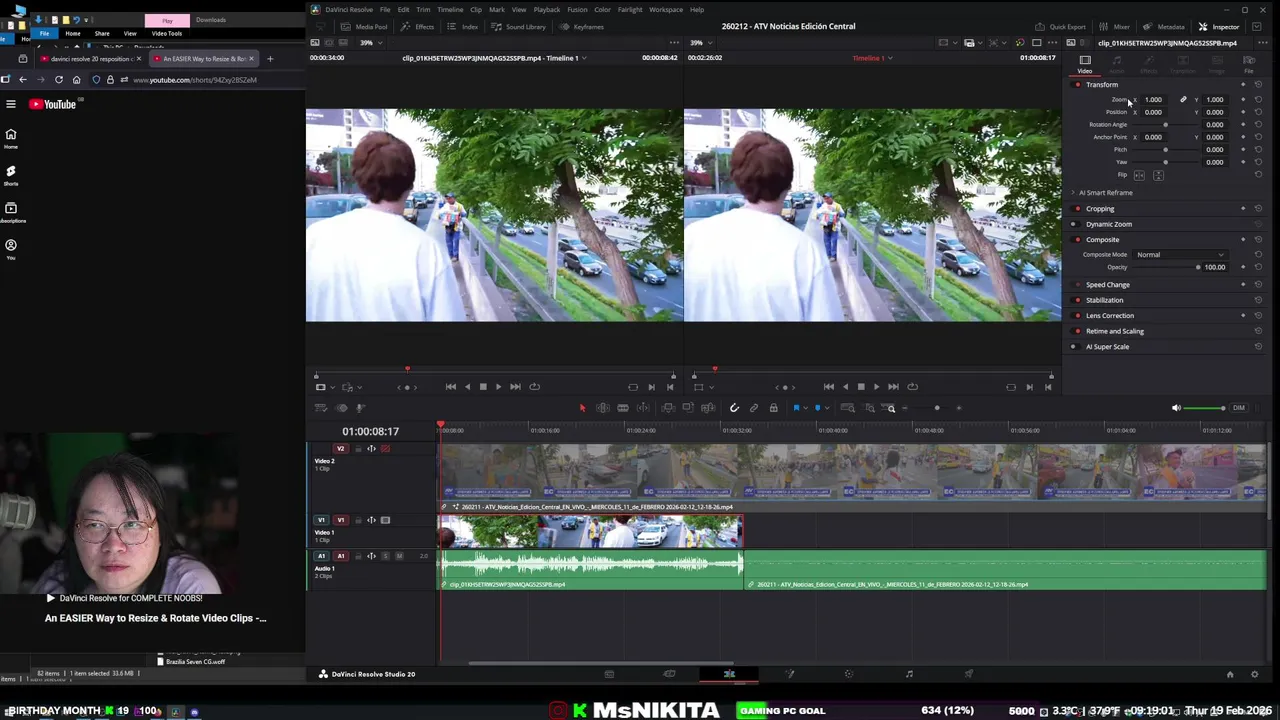Open the Metadata panel
This screenshot has width=1280, height=720.
click(x=1164, y=27)
